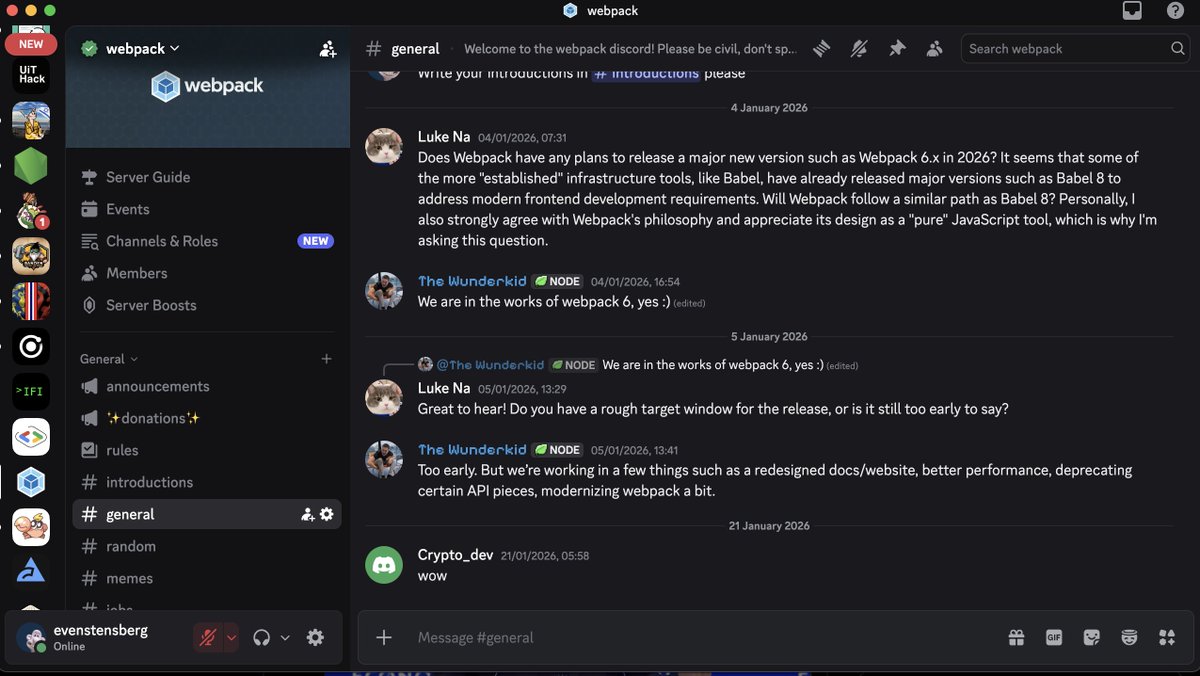Invite people using webpack header icon
Image resolution: width=1200 pixels, height=676 pixels.
point(328,48)
